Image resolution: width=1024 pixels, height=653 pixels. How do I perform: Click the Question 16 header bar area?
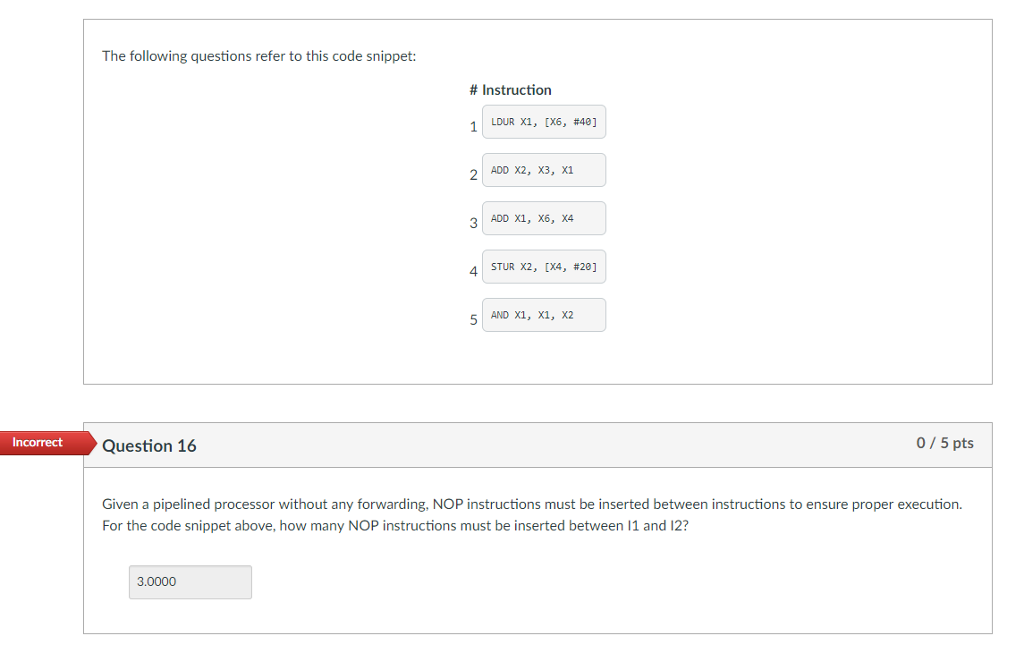(537, 445)
